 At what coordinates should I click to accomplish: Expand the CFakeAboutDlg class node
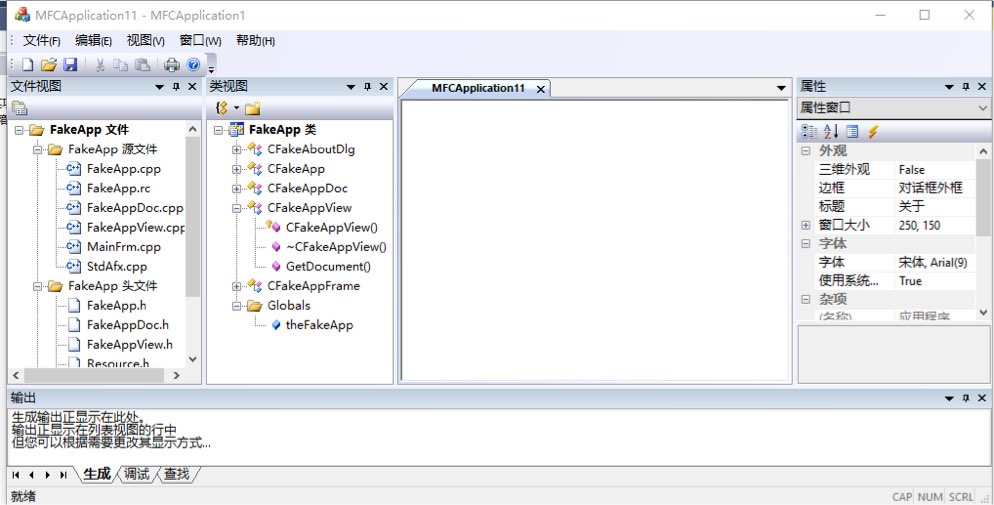236,150
